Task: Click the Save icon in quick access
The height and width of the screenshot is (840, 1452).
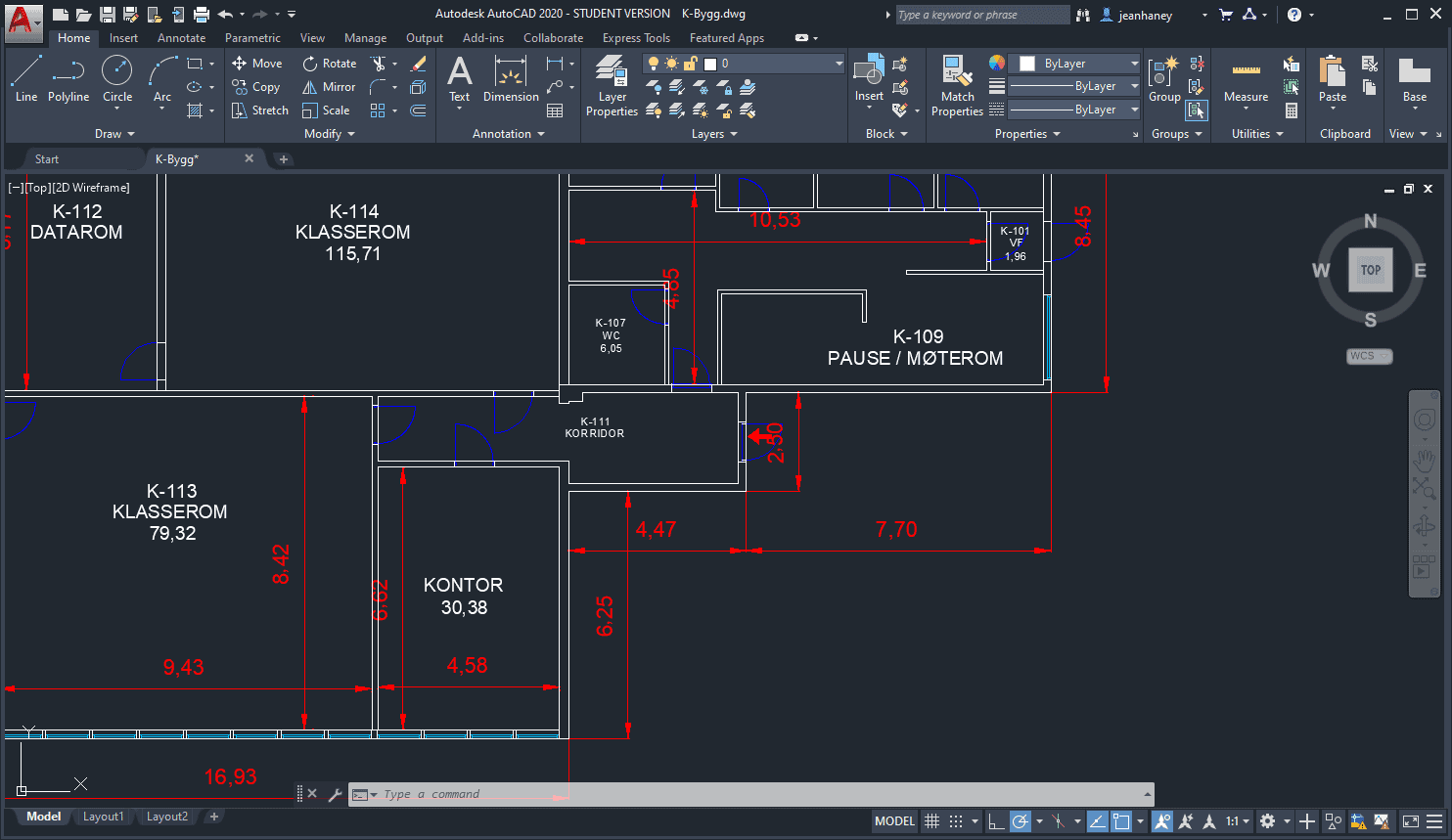Action: [108, 15]
